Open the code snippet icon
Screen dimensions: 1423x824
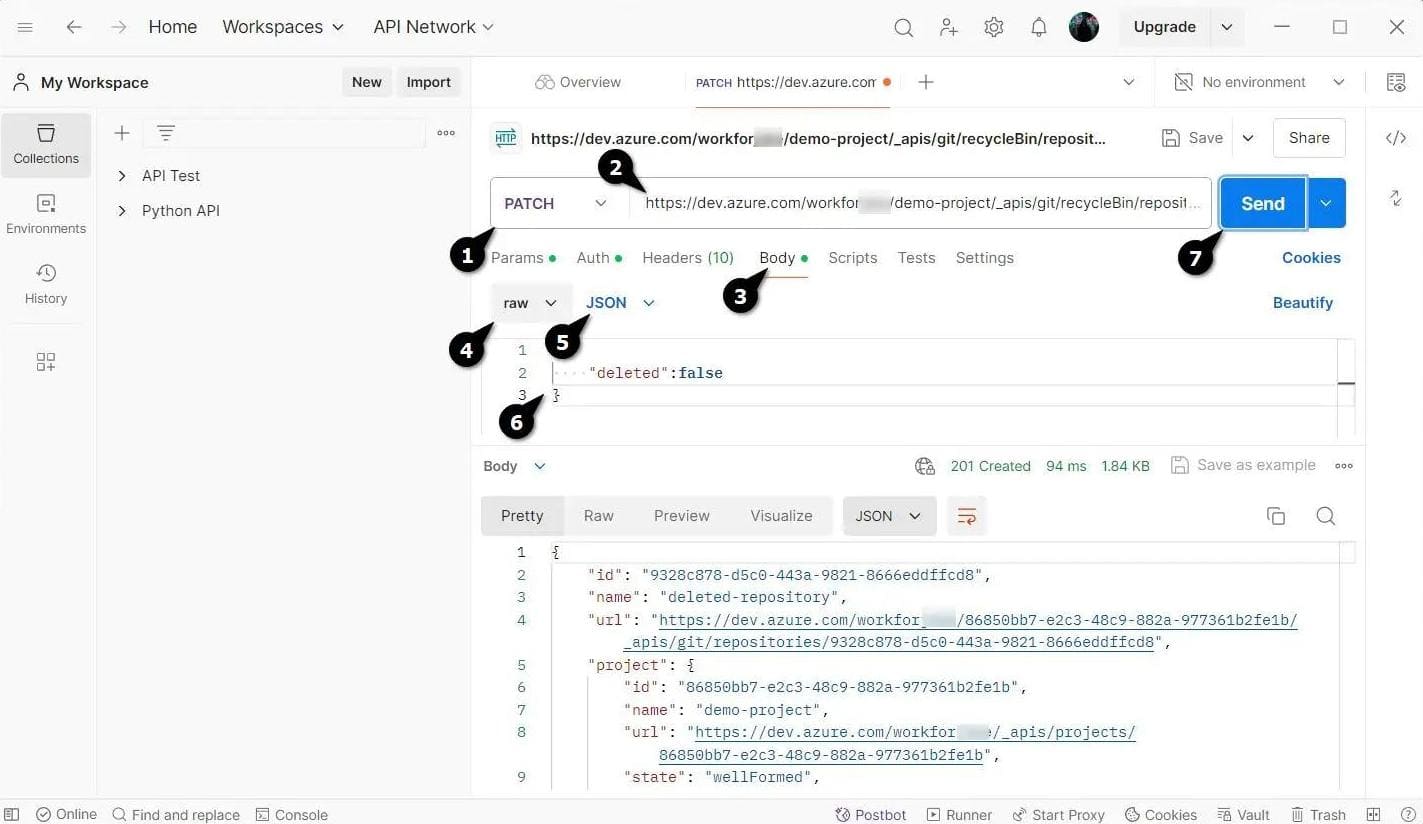point(1396,138)
